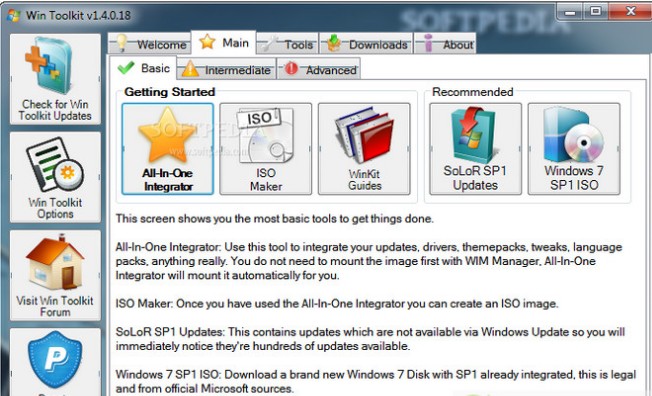Click the PayPal shield donate button
This screenshot has height=396, width=652.
(55, 362)
